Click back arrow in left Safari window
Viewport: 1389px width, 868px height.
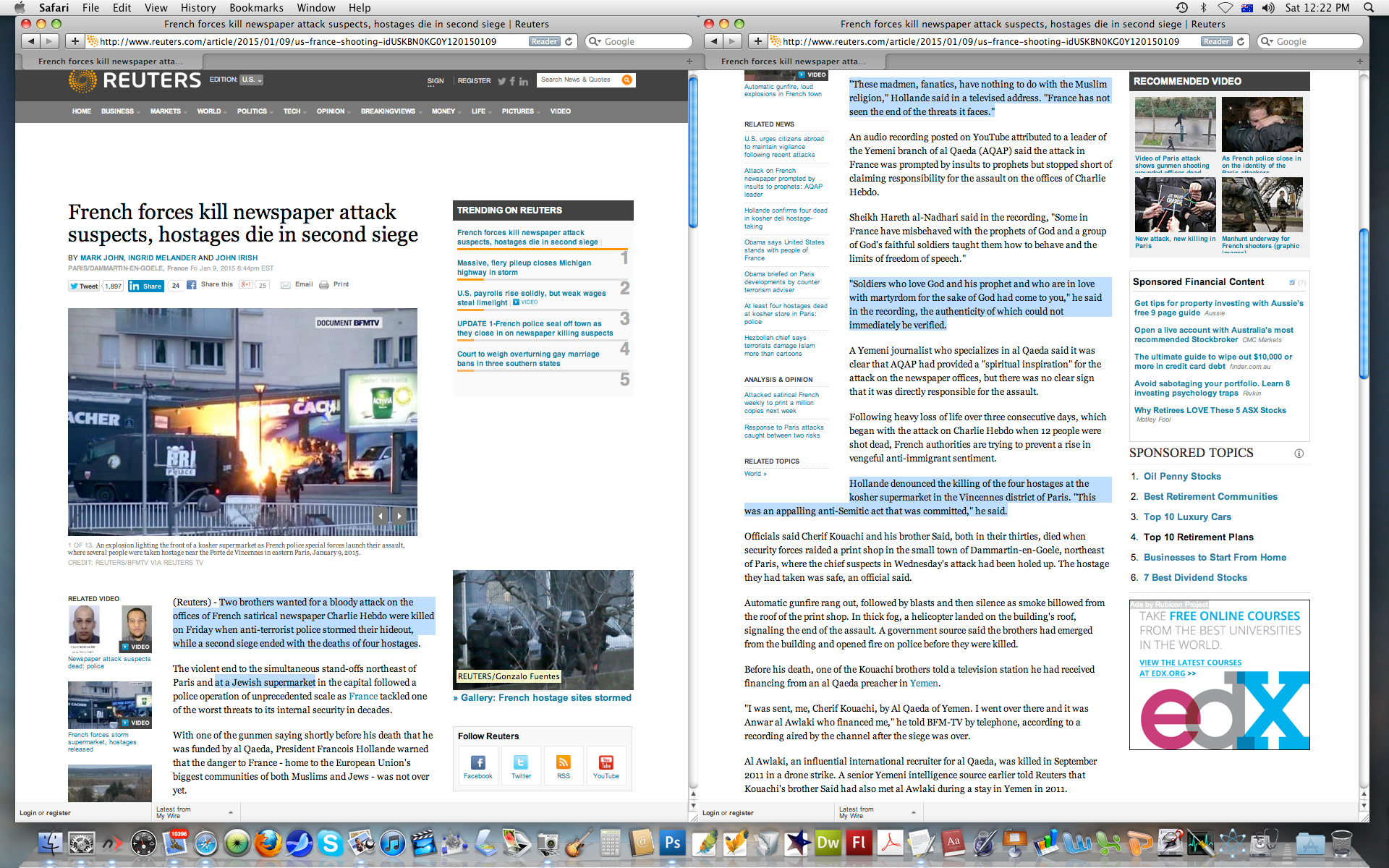pyautogui.click(x=31, y=41)
